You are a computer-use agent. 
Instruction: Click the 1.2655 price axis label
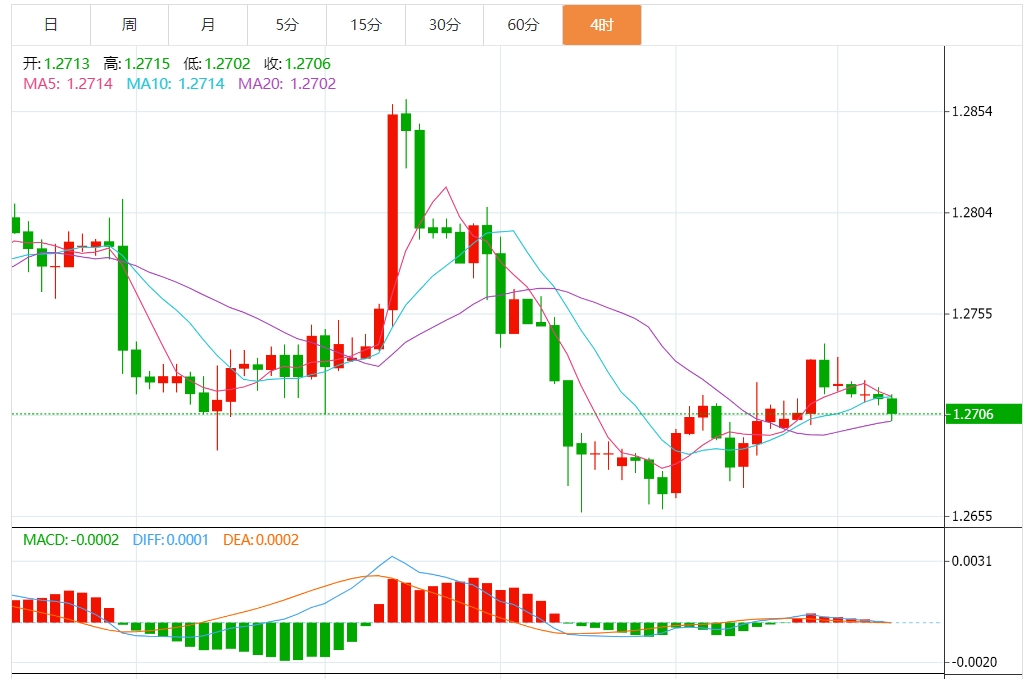[972, 517]
